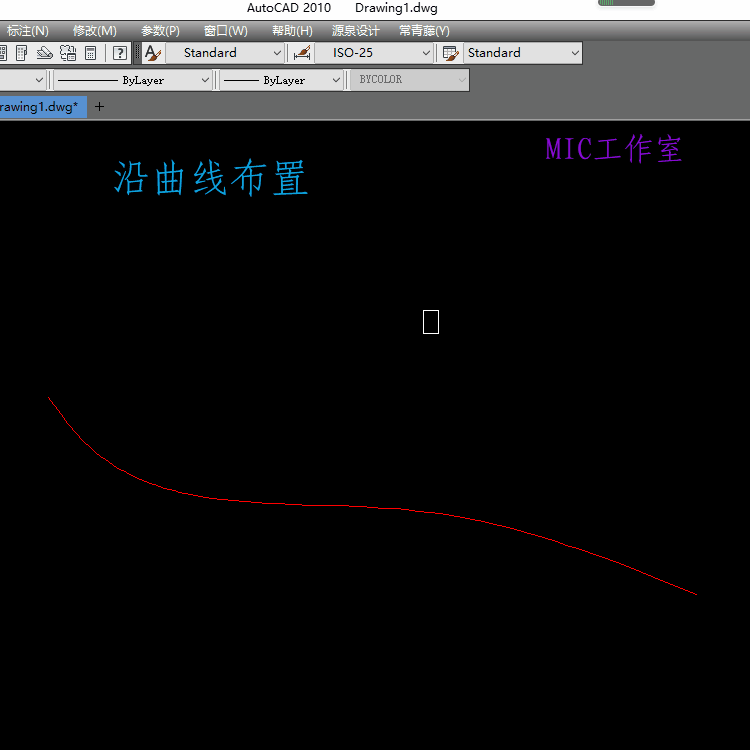The height and width of the screenshot is (750, 750).
Task: Select the blue 沿曲线布置 text
Action: click(x=210, y=178)
